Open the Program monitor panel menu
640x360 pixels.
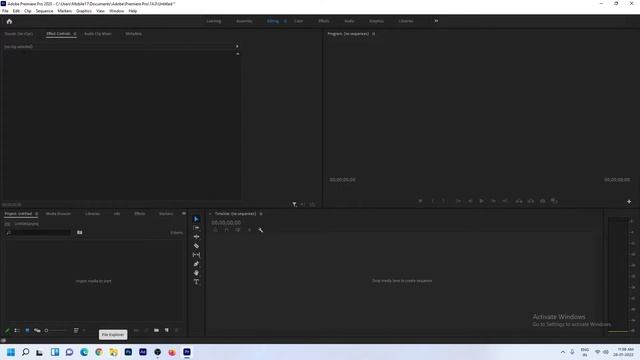[373, 34]
